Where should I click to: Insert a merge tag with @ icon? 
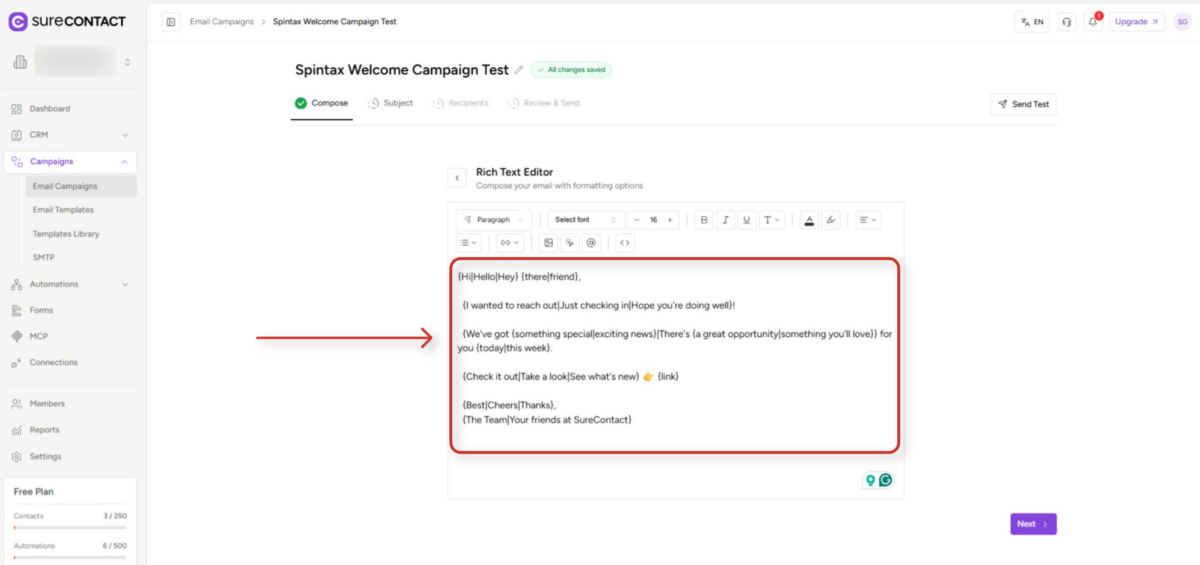(x=591, y=242)
